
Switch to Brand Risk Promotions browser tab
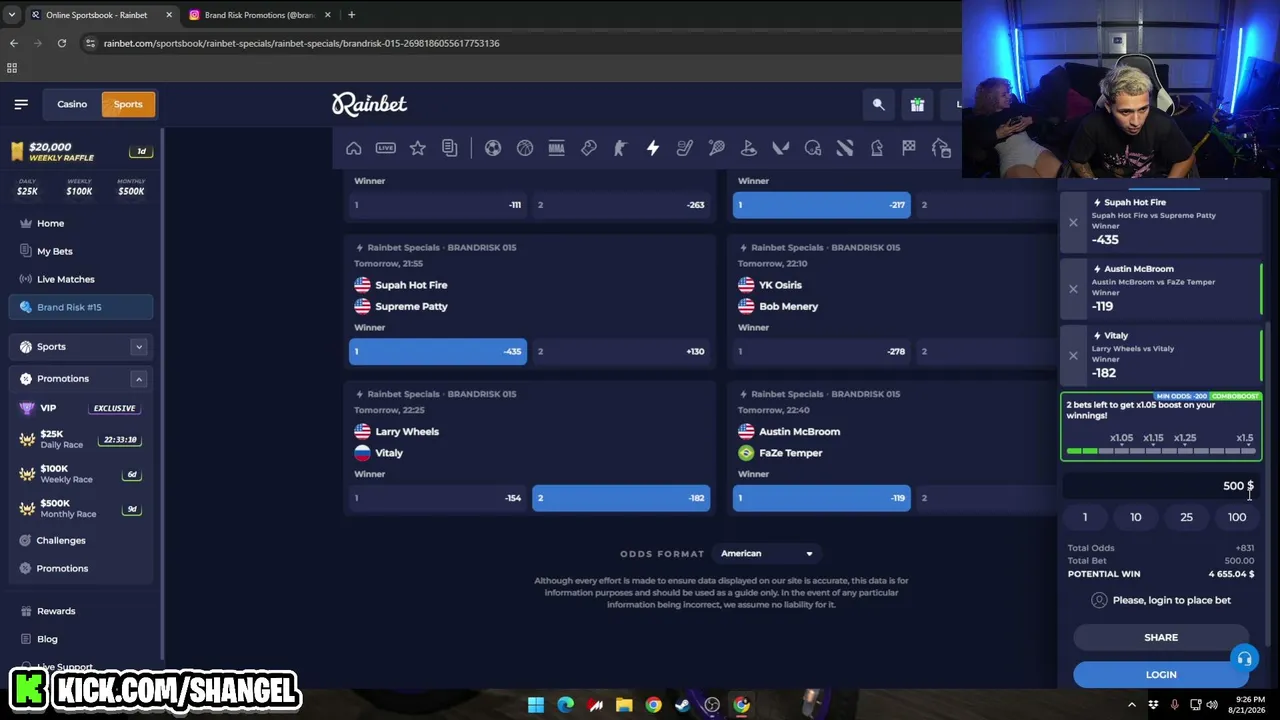pyautogui.click(x=259, y=15)
